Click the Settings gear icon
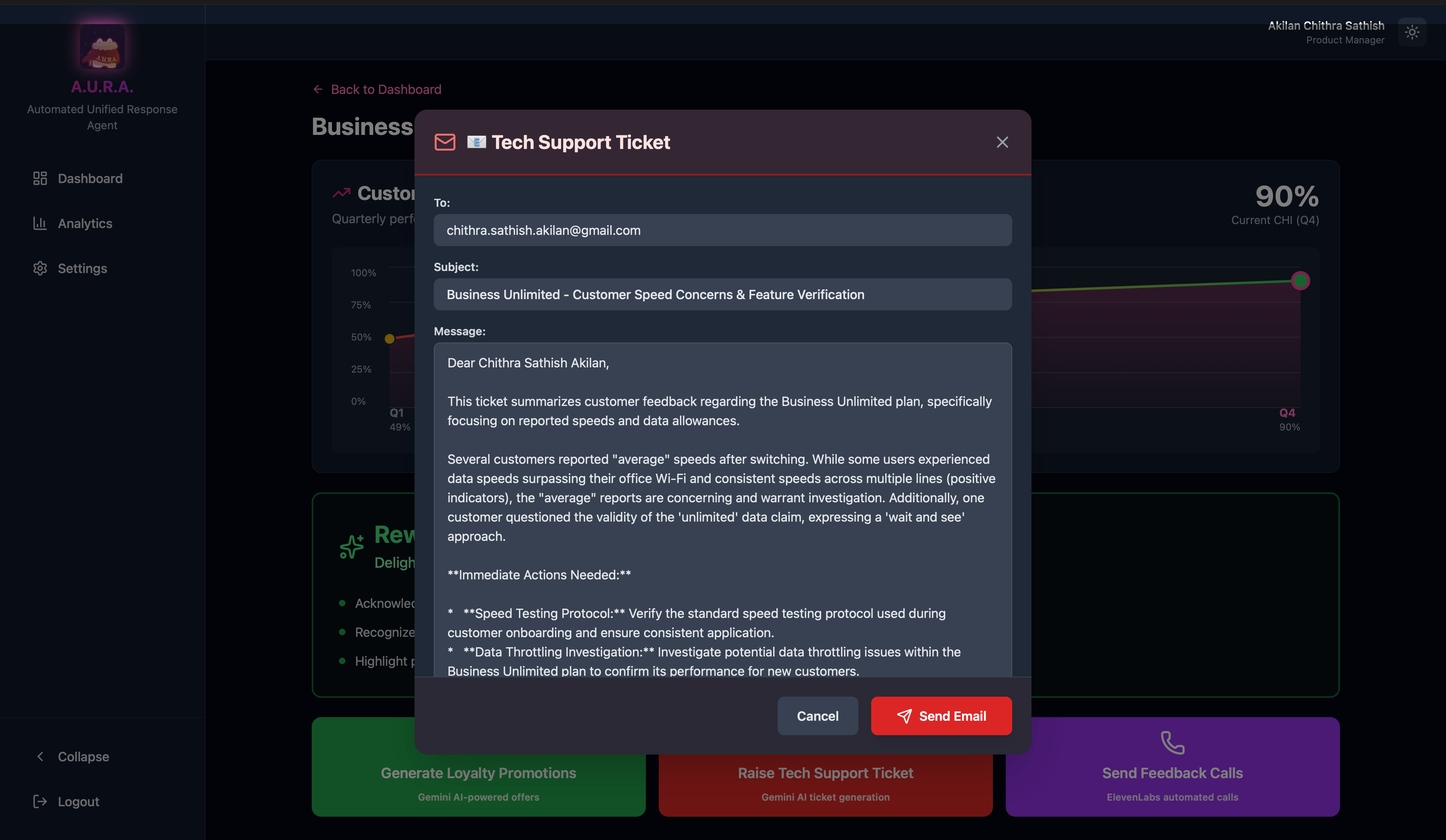The image size is (1446, 840). [40, 268]
